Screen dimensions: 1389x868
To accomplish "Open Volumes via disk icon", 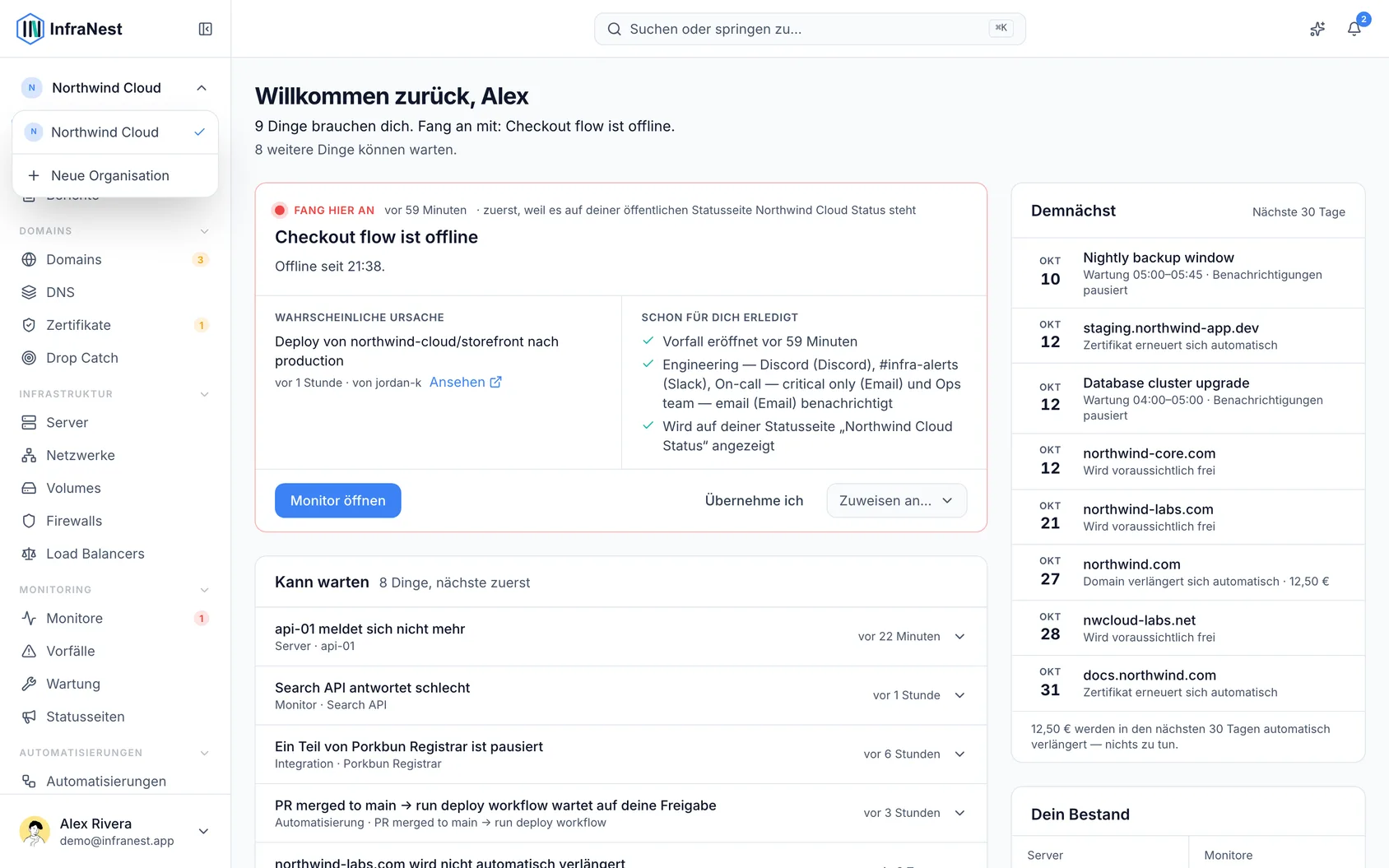I will tap(29, 488).
